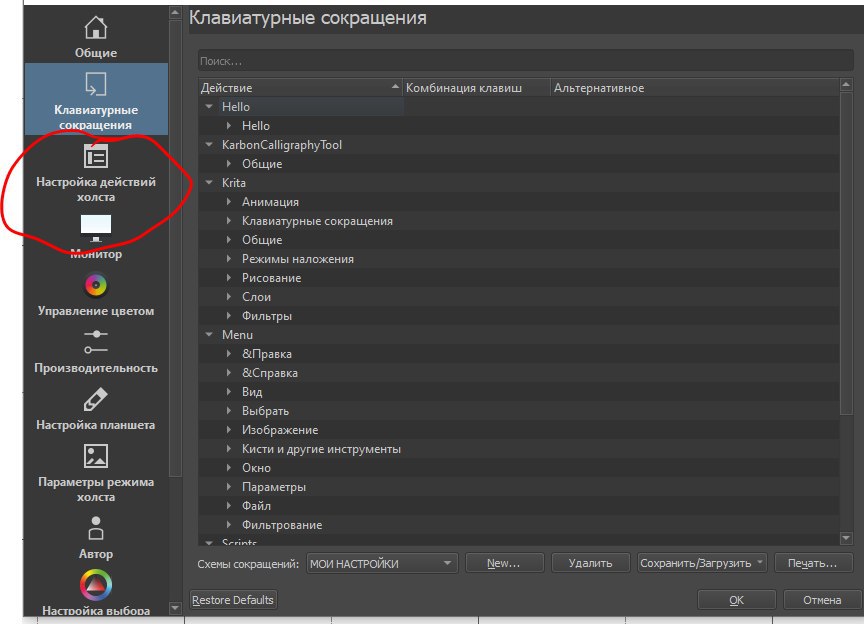Open the Автор person icon
The height and width of the screenshot is (624, 864).
96,528
